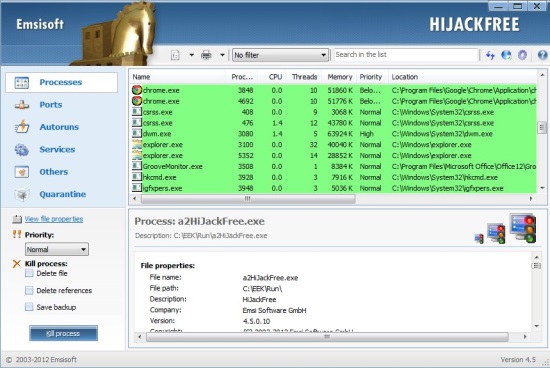Click the GrooveMonitor.exe file icon
The width and height of the screenshot is (550, 368).
tap(136, 166)
